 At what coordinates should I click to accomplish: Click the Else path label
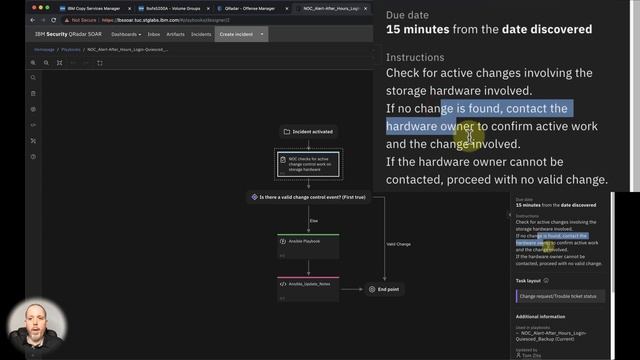click(313, 221)
